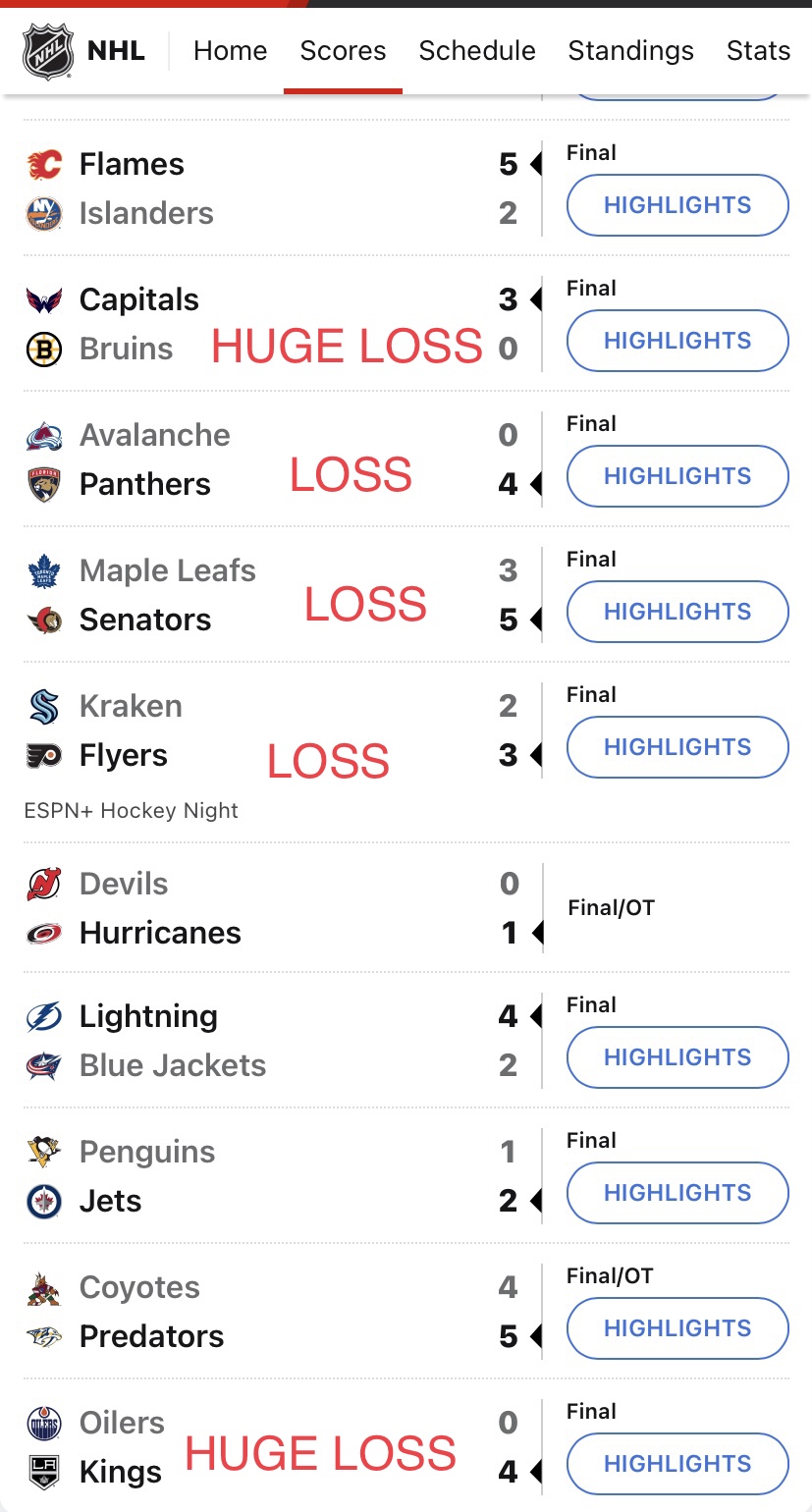
Task: Tap the Seattle Kraken logo
Action: [x=44, y=706]
